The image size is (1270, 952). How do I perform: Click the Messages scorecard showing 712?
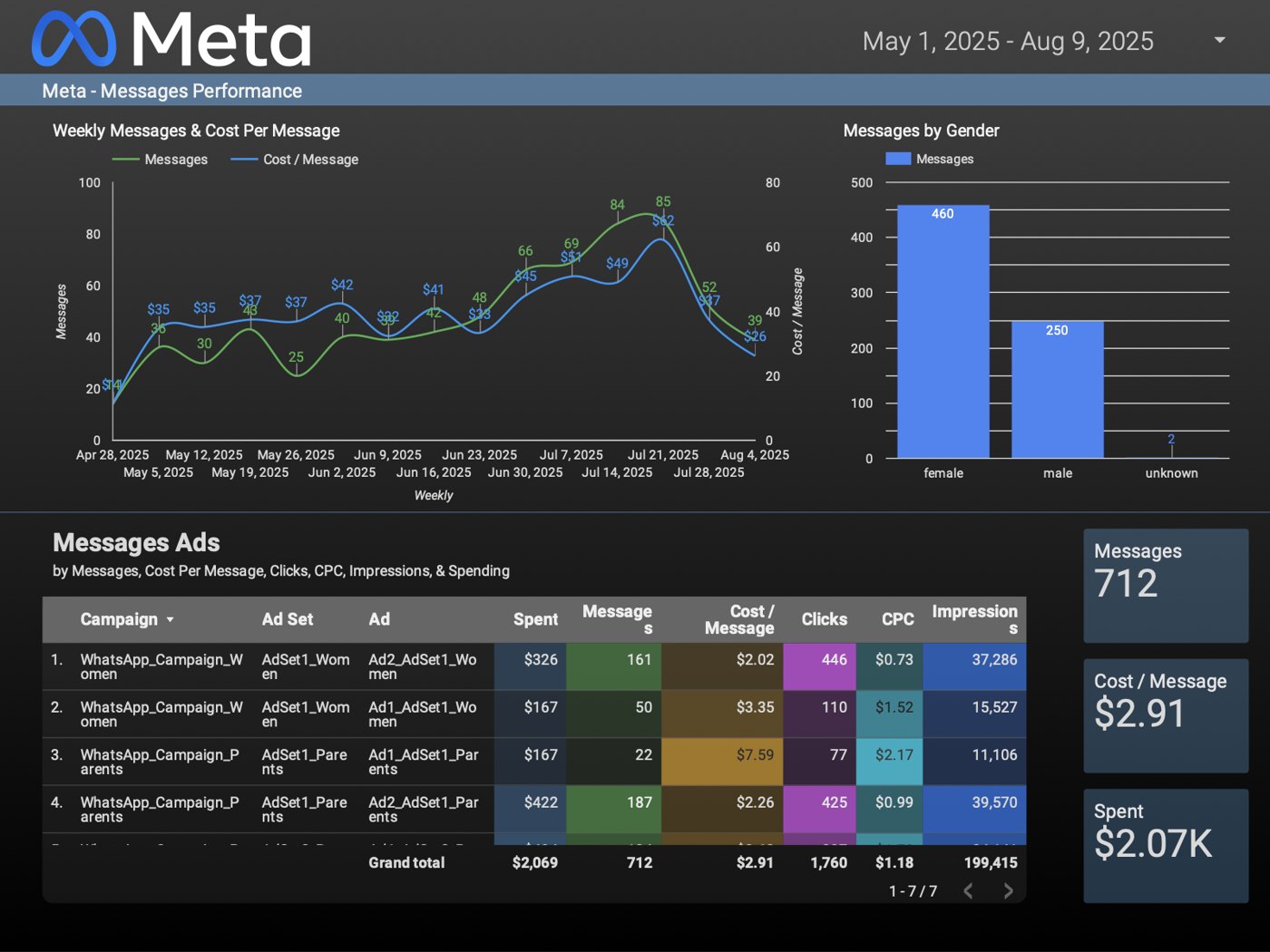pyautogui.click(x=1166, y=586)
